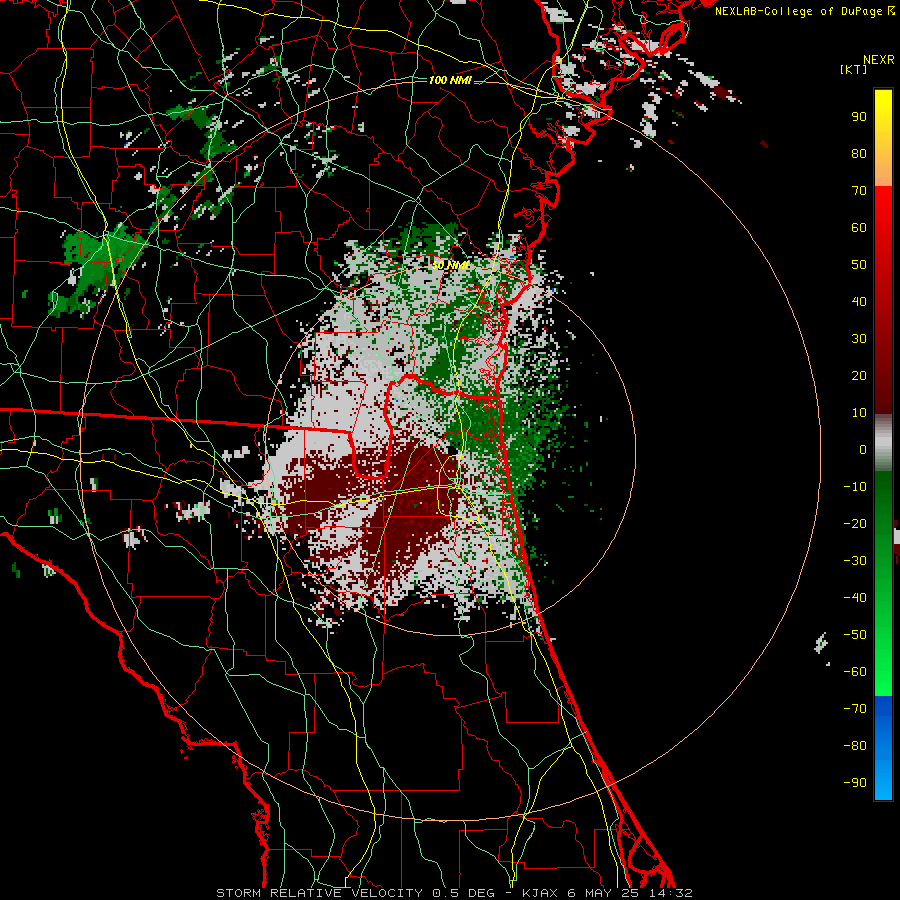Select the 40 value on velocity scale

click(x=859, y=301)
